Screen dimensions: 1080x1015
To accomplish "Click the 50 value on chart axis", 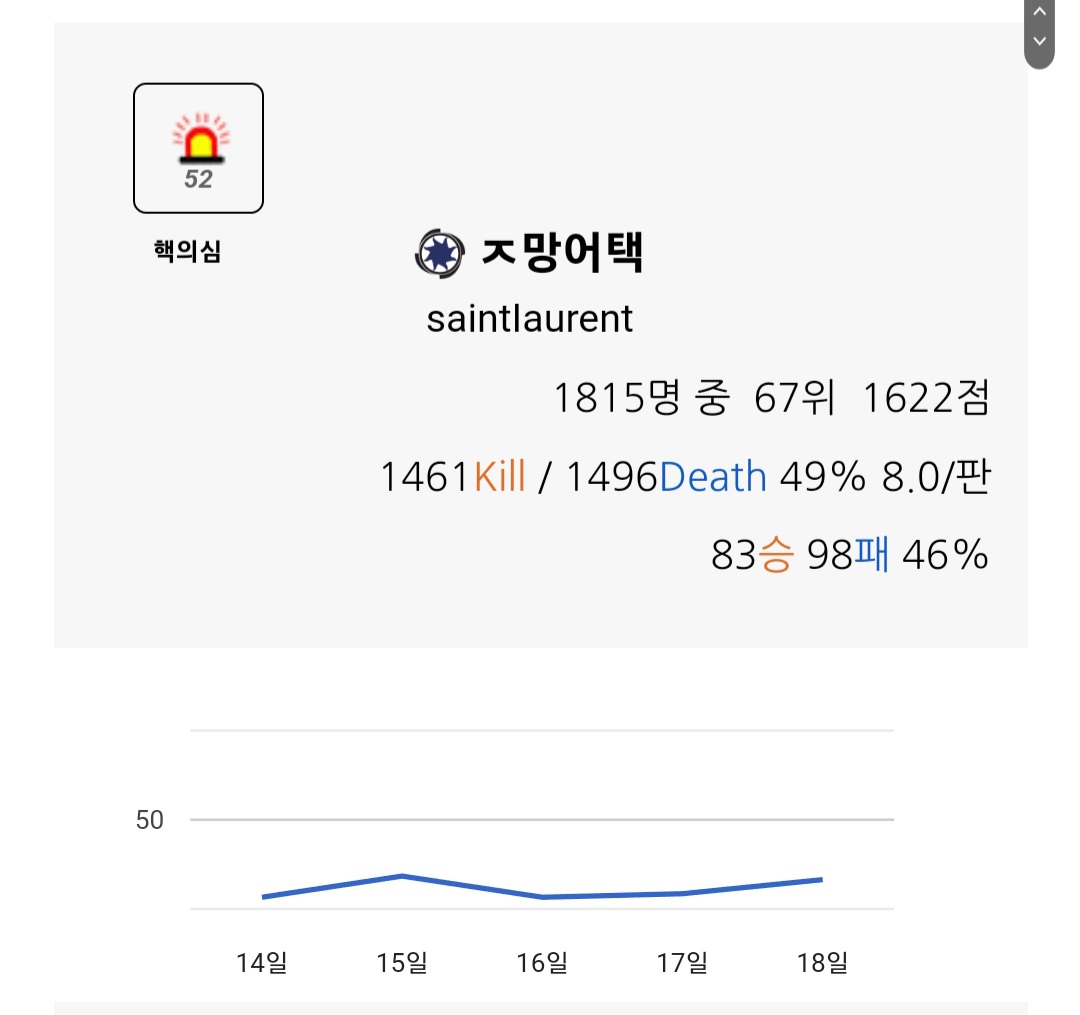I will (149, 820).
